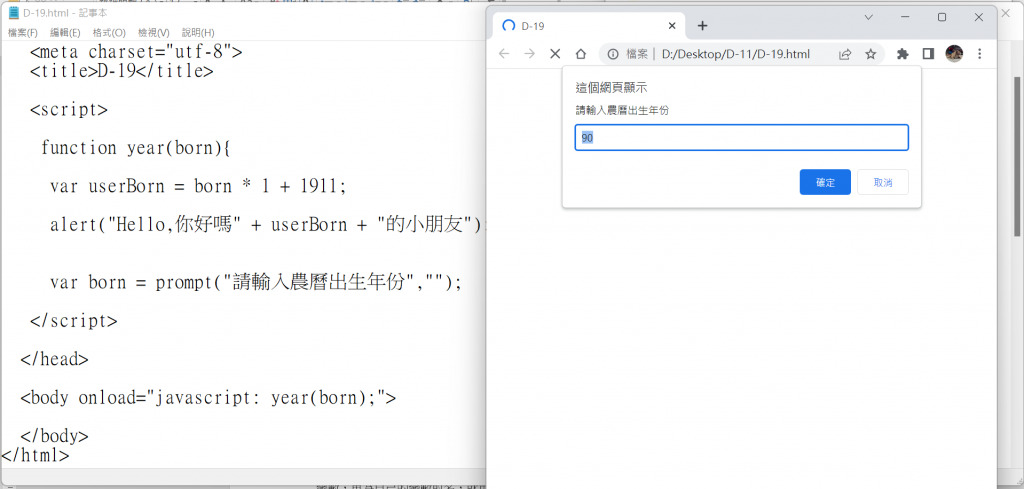Image resolution: width=1024 pixels, height=489 pixels.
Task: Select the D-19 tab in Chrome
Action: point(590,26)
